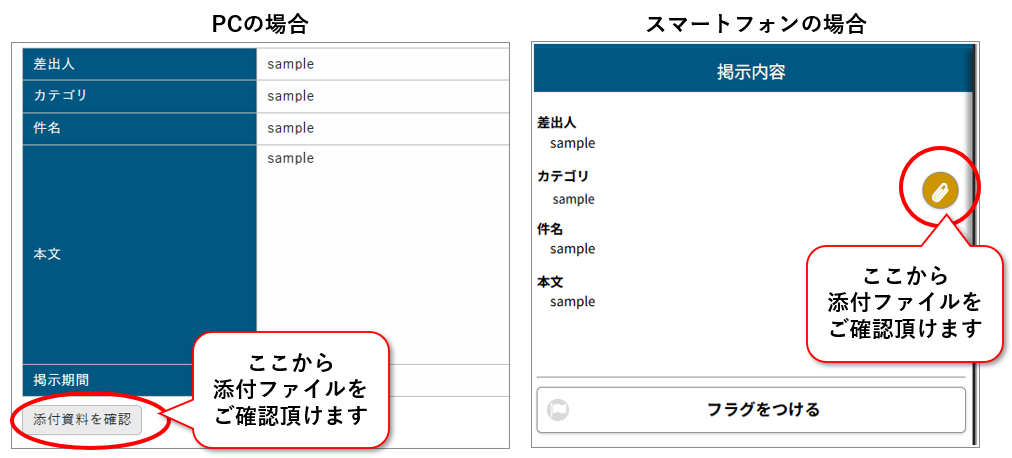Click the sample value beside PC 差出人

[290, 64]
